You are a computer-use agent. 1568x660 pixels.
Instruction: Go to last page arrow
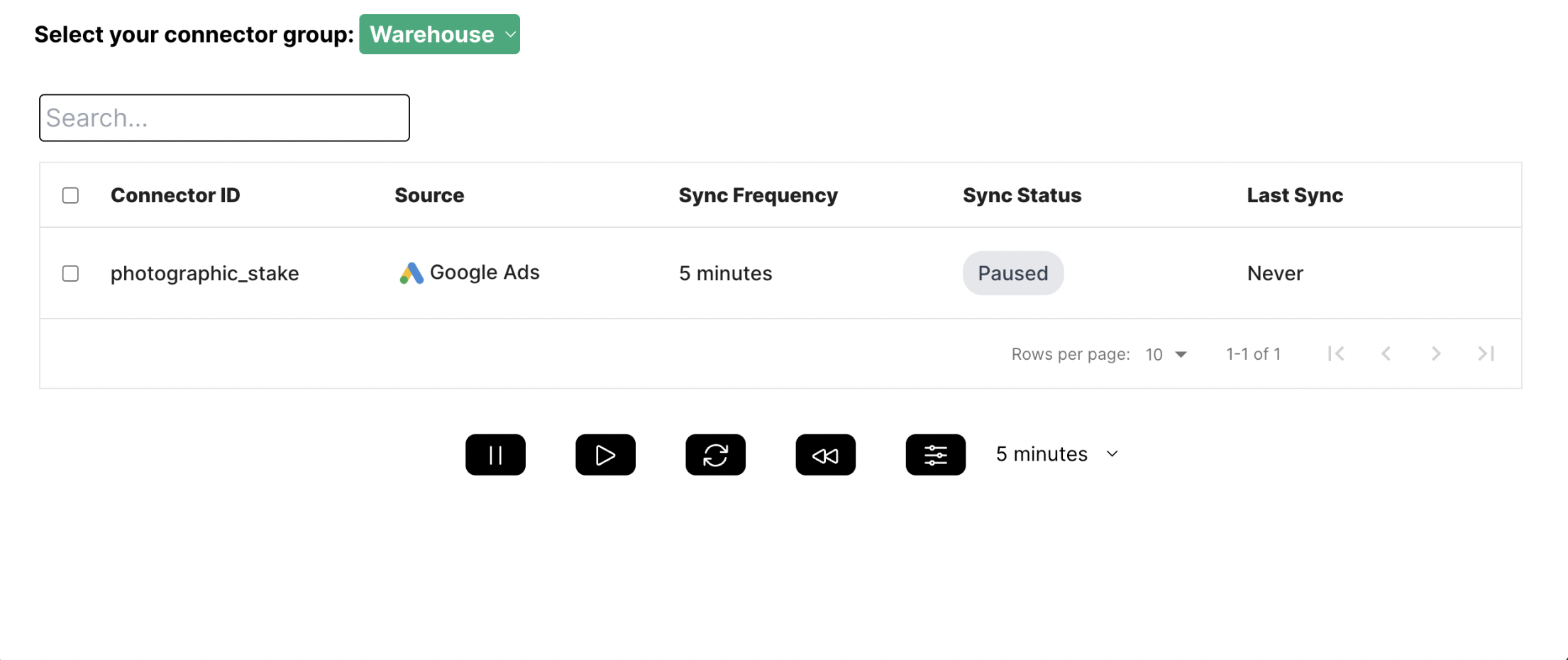(x=1486, y=353)
